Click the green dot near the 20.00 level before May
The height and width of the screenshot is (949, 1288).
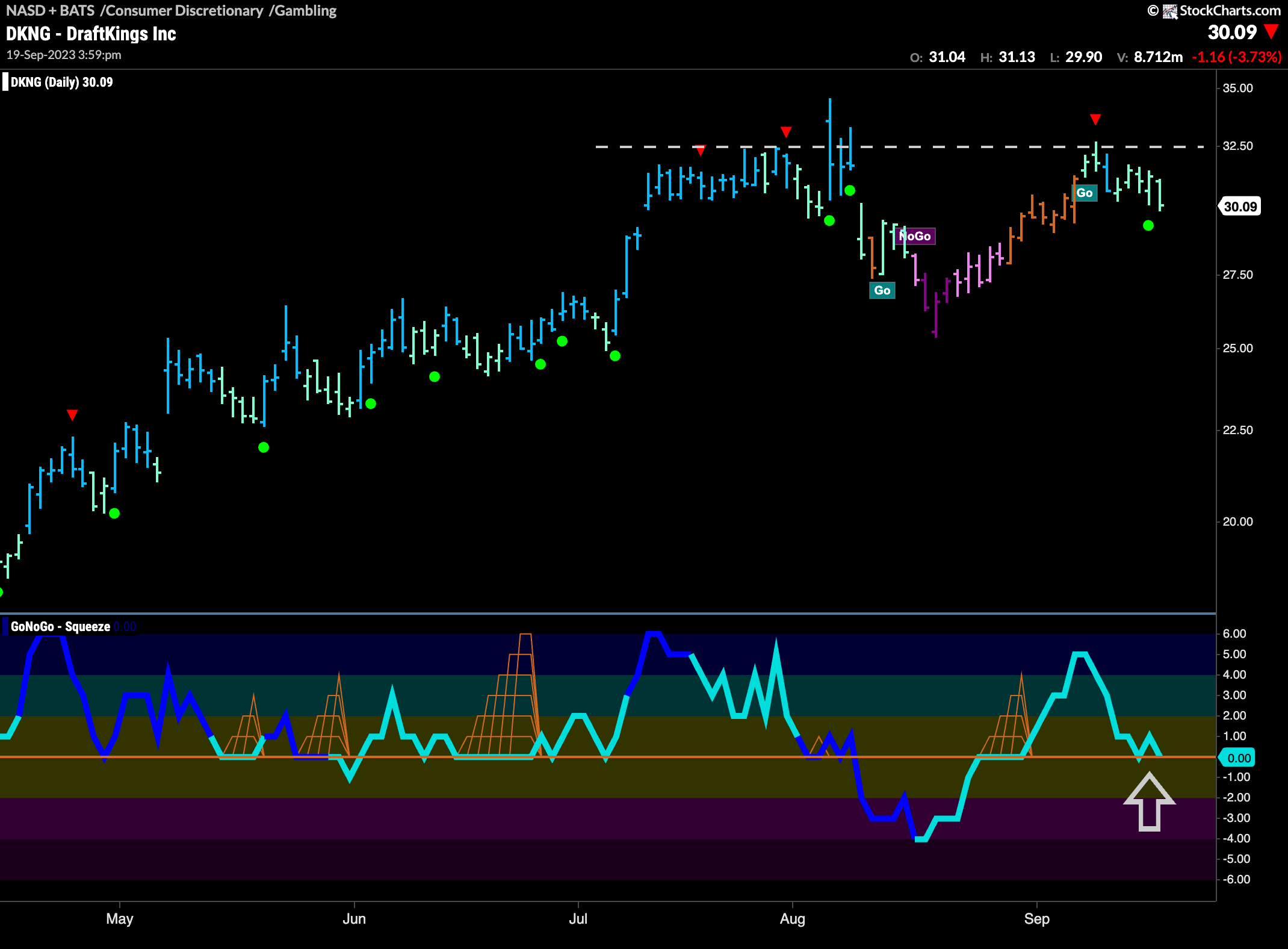pyautogui.click(x=114, y=514)
